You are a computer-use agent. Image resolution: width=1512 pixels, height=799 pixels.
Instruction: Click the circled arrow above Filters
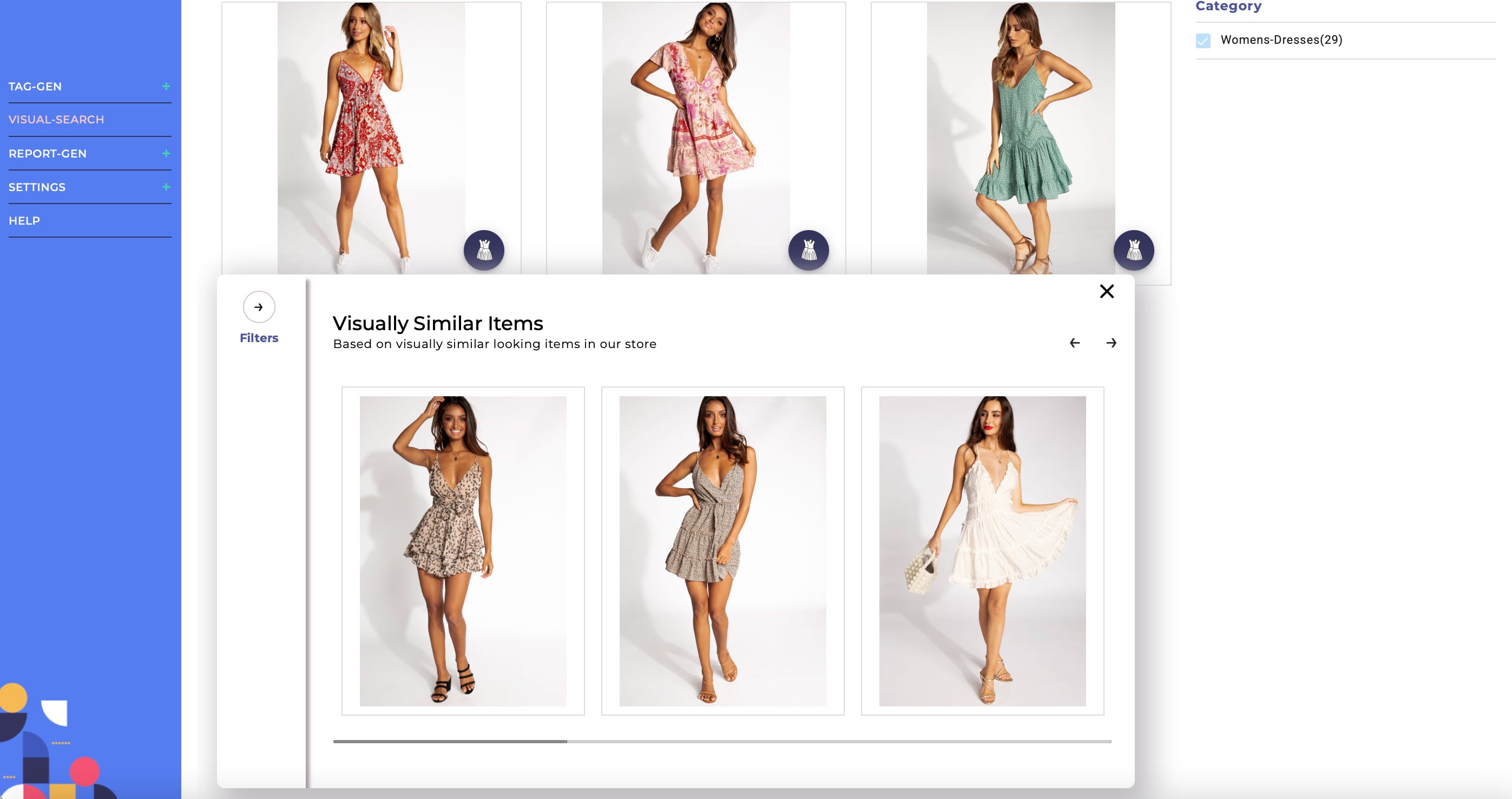coord(259,307)
